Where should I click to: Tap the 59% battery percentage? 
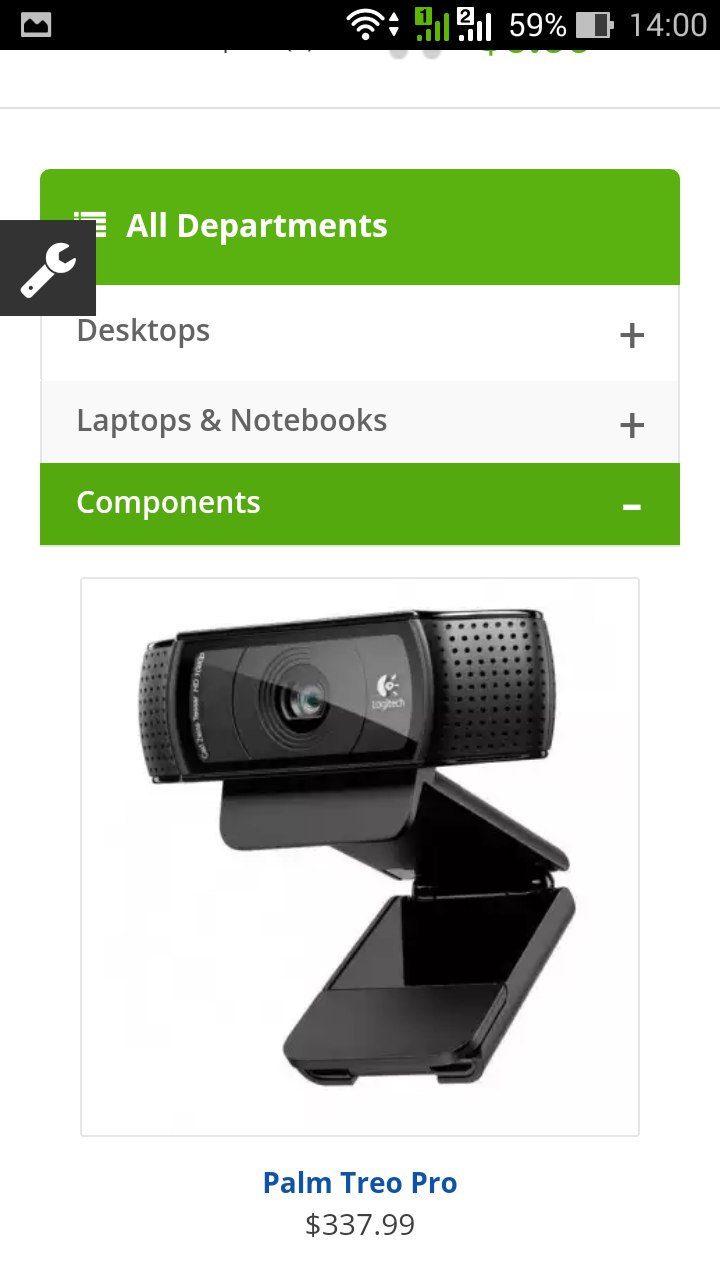pyautogui.click(x=537, y=24)
